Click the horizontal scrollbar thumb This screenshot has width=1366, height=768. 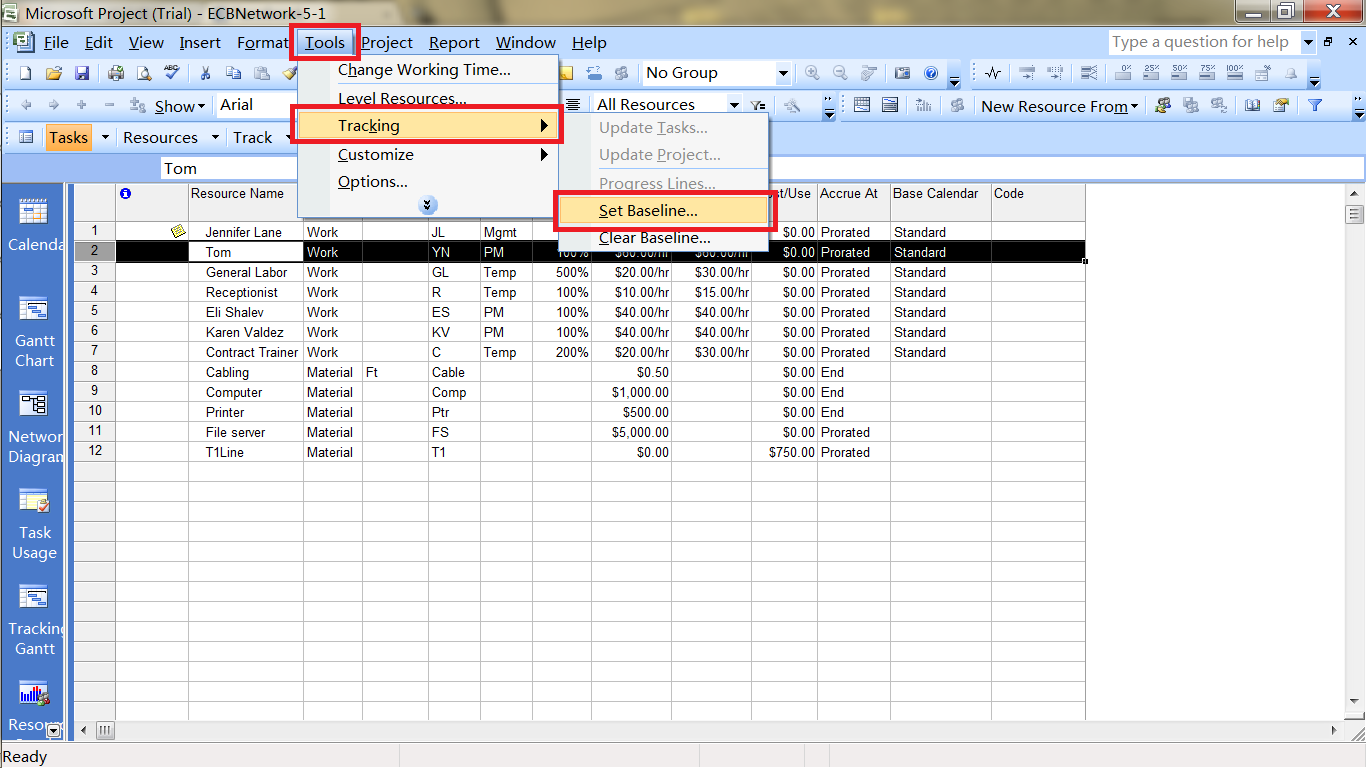pyautogui.click(x=105, y=731)
